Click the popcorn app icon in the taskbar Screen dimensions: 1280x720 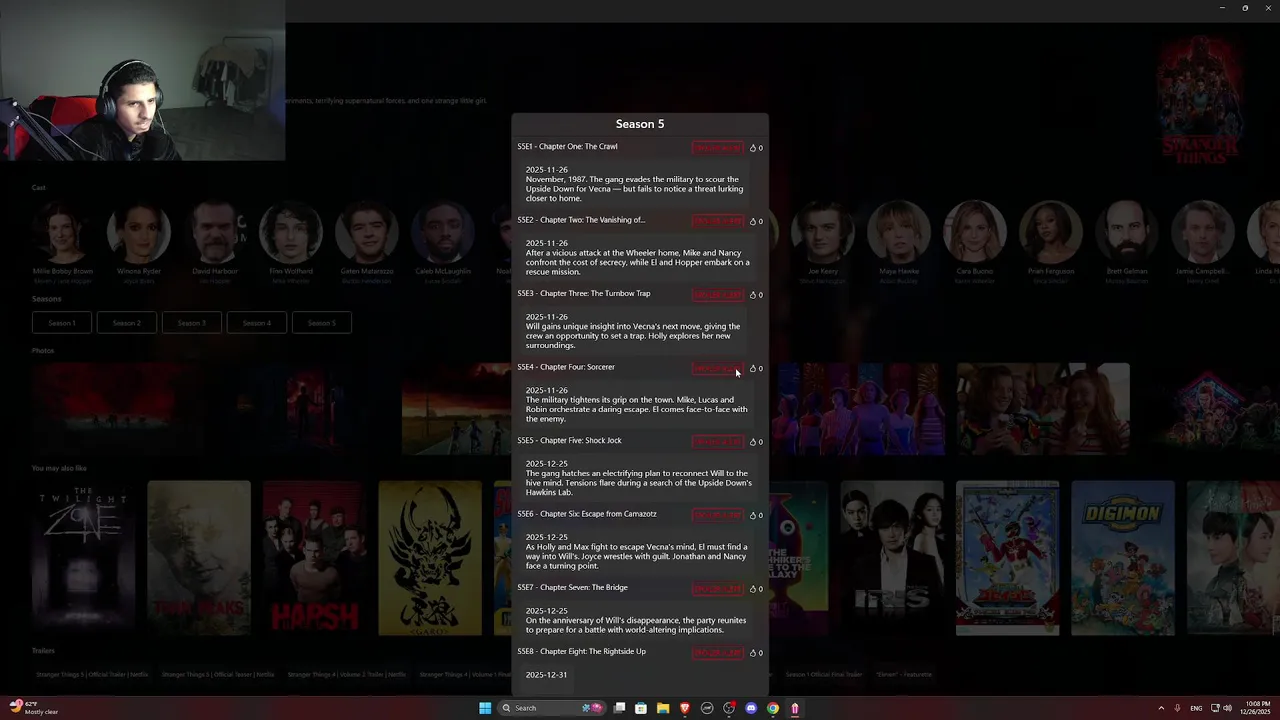[795, 708]
